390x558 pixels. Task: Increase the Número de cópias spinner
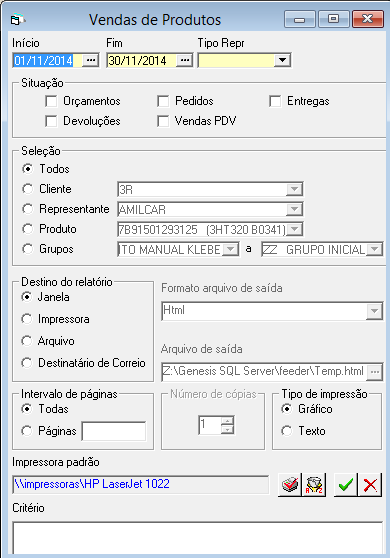pyautogui.click(x=227, y=421)
